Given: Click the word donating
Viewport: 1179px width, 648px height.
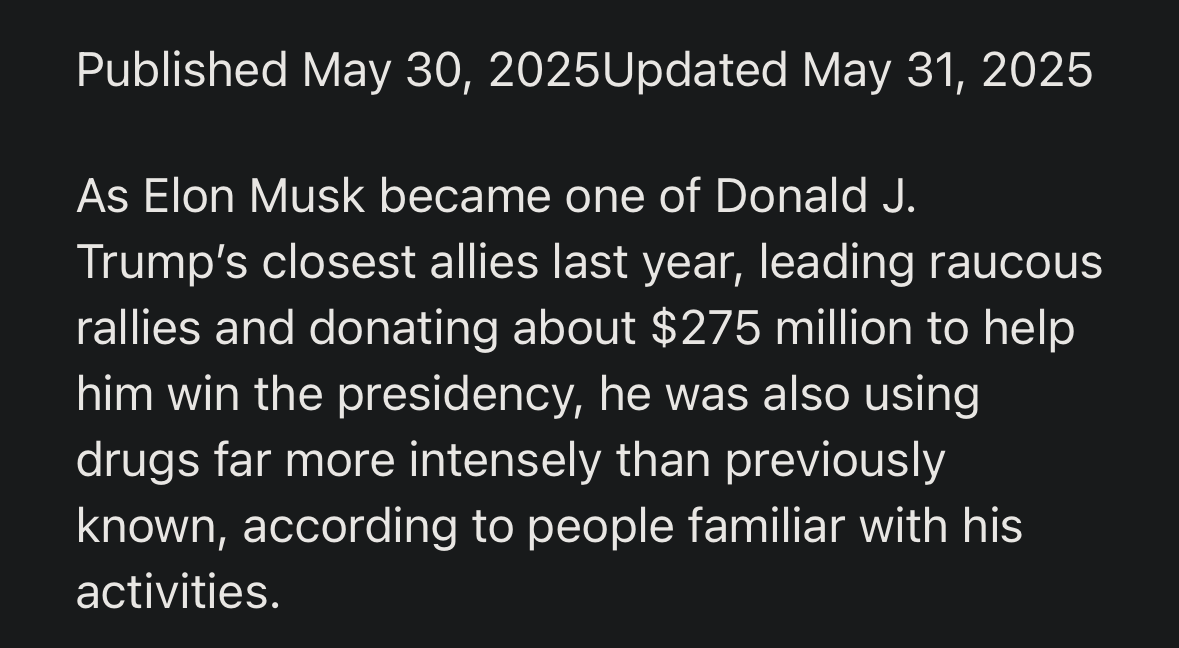Looking at the screenshot, I should (403, 329).
